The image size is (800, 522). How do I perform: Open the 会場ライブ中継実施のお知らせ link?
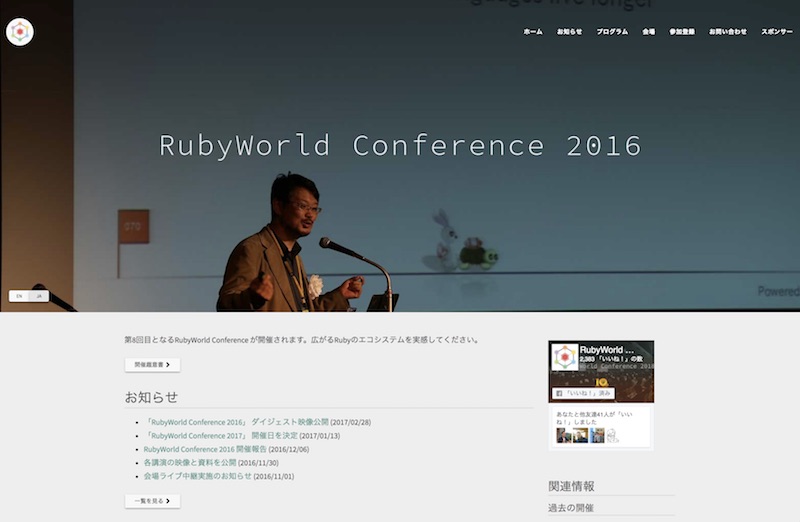tap(197, 476)
